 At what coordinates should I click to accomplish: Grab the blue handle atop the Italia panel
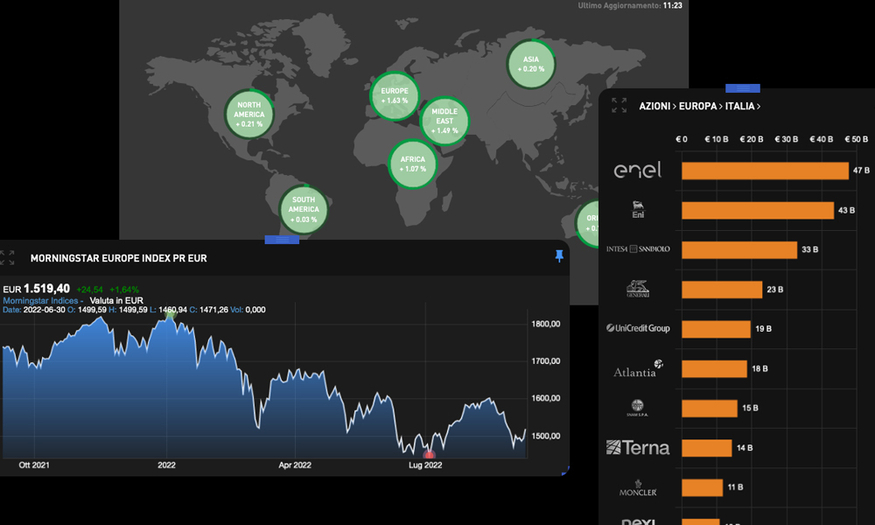coord(743,88)
